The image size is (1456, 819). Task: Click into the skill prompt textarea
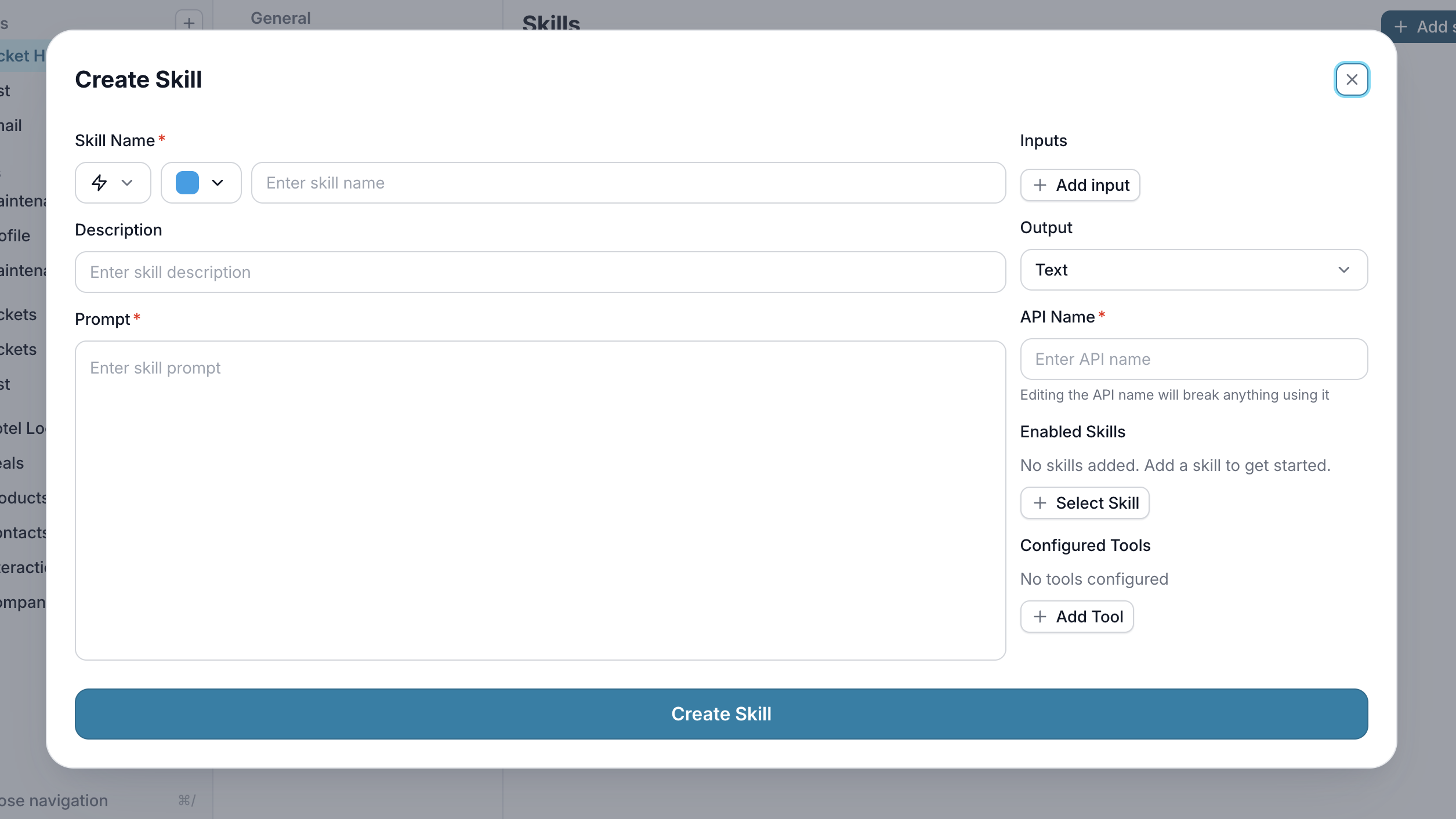[540, 500]
